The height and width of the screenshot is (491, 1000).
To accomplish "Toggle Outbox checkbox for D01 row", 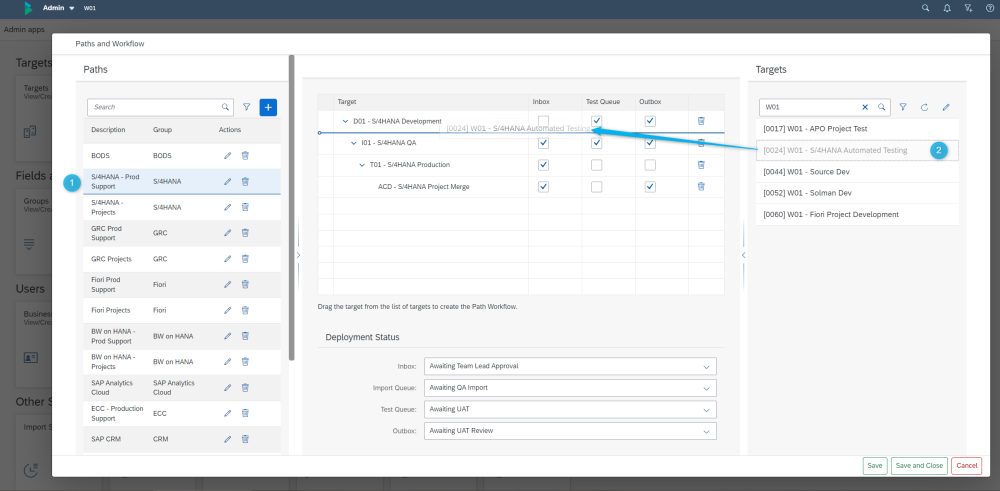I will click(x=650, y=121).
